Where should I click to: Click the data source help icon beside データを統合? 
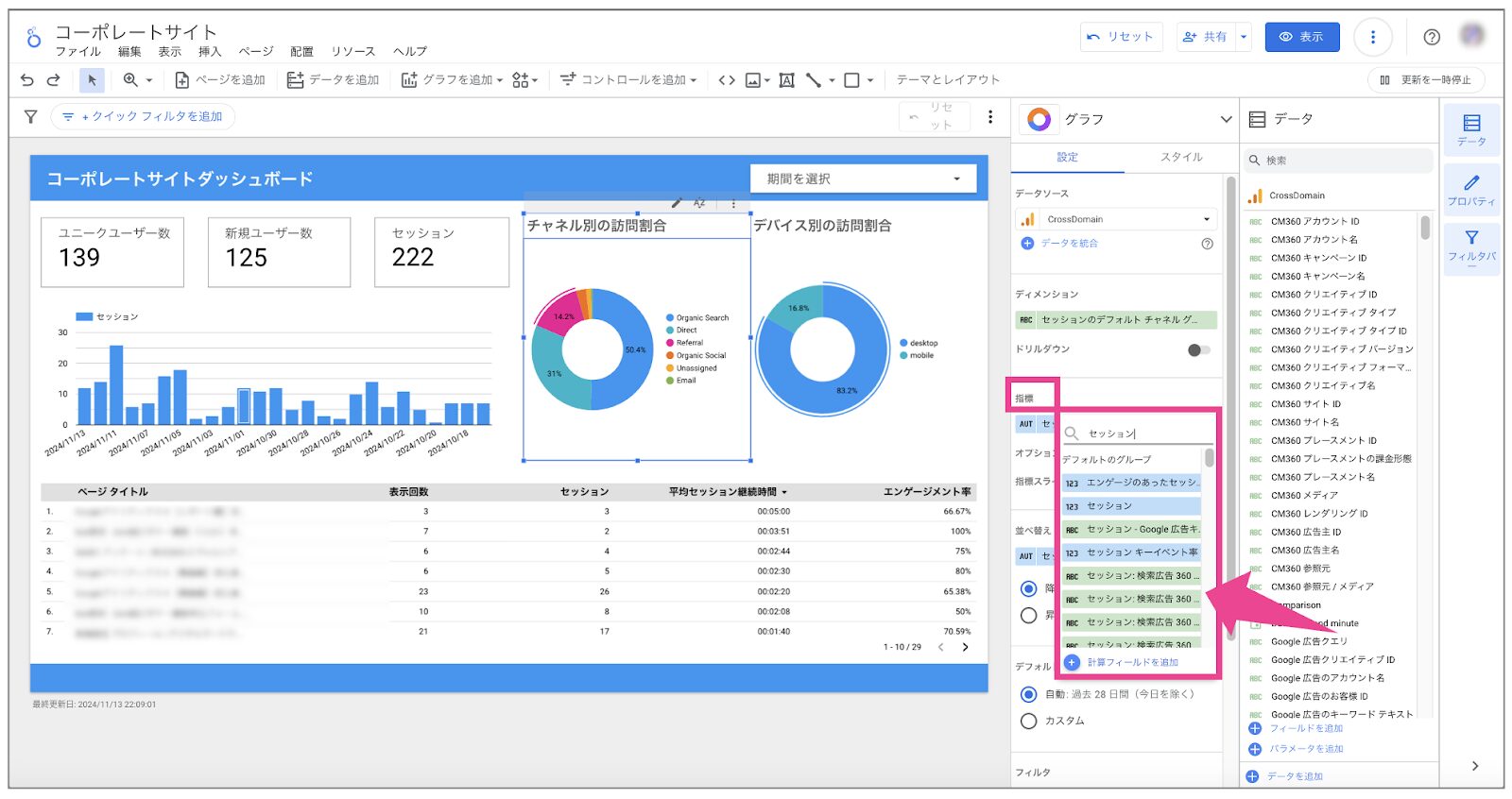(x=1207, y=244)
